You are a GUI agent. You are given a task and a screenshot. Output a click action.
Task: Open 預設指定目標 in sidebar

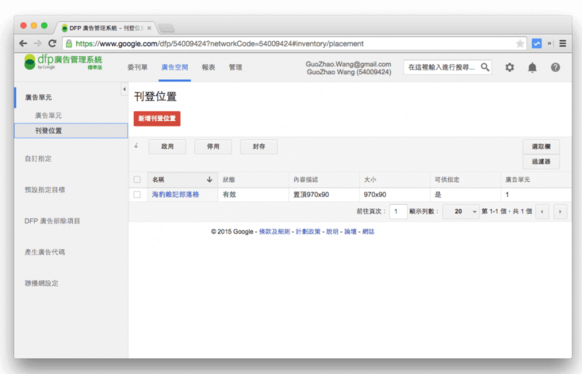coord(45,190)
